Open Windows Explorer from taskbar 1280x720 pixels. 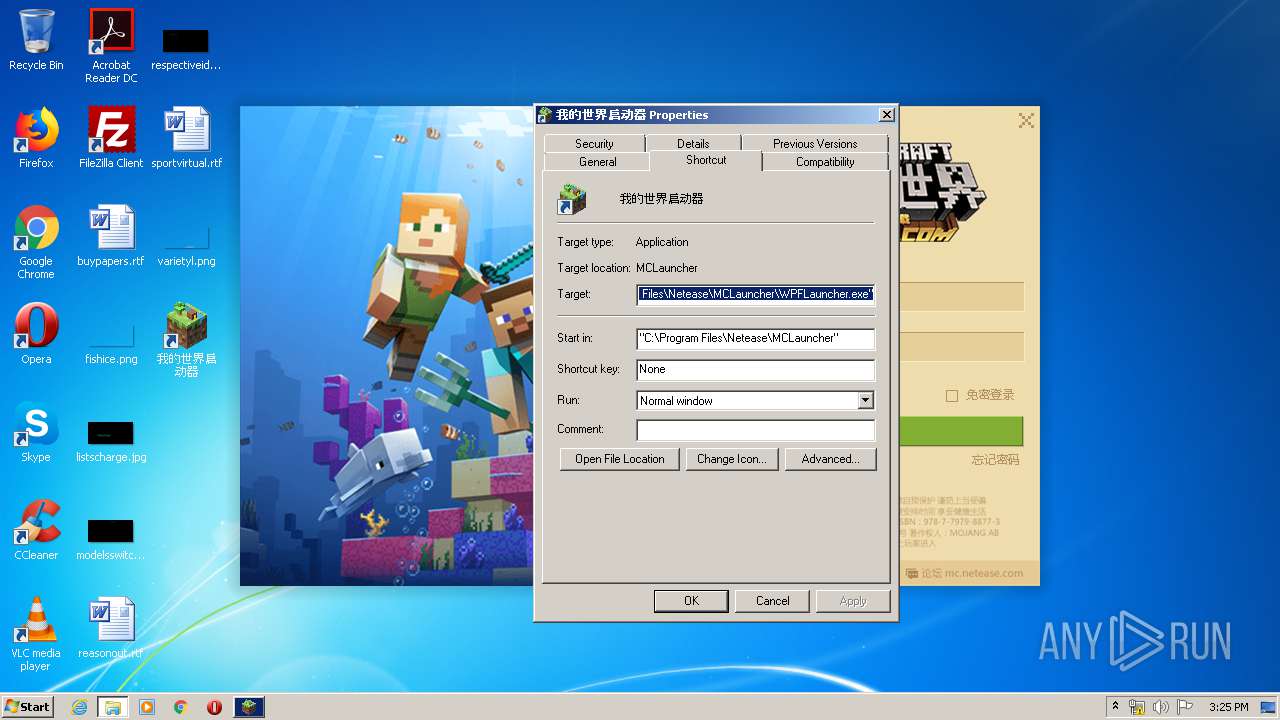(x=113, y=707)
